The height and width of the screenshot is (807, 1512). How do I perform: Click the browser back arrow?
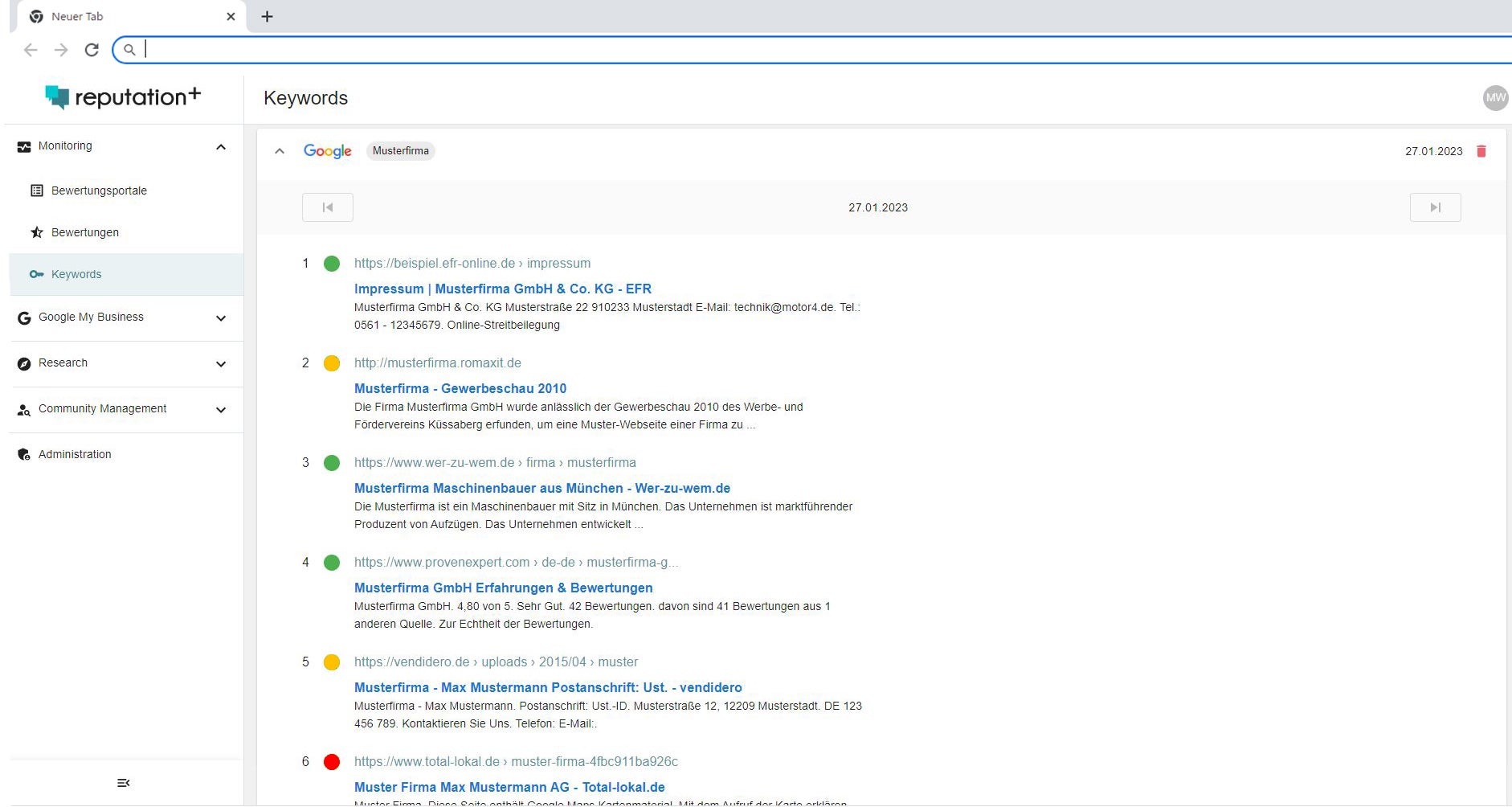click(31, 50)
